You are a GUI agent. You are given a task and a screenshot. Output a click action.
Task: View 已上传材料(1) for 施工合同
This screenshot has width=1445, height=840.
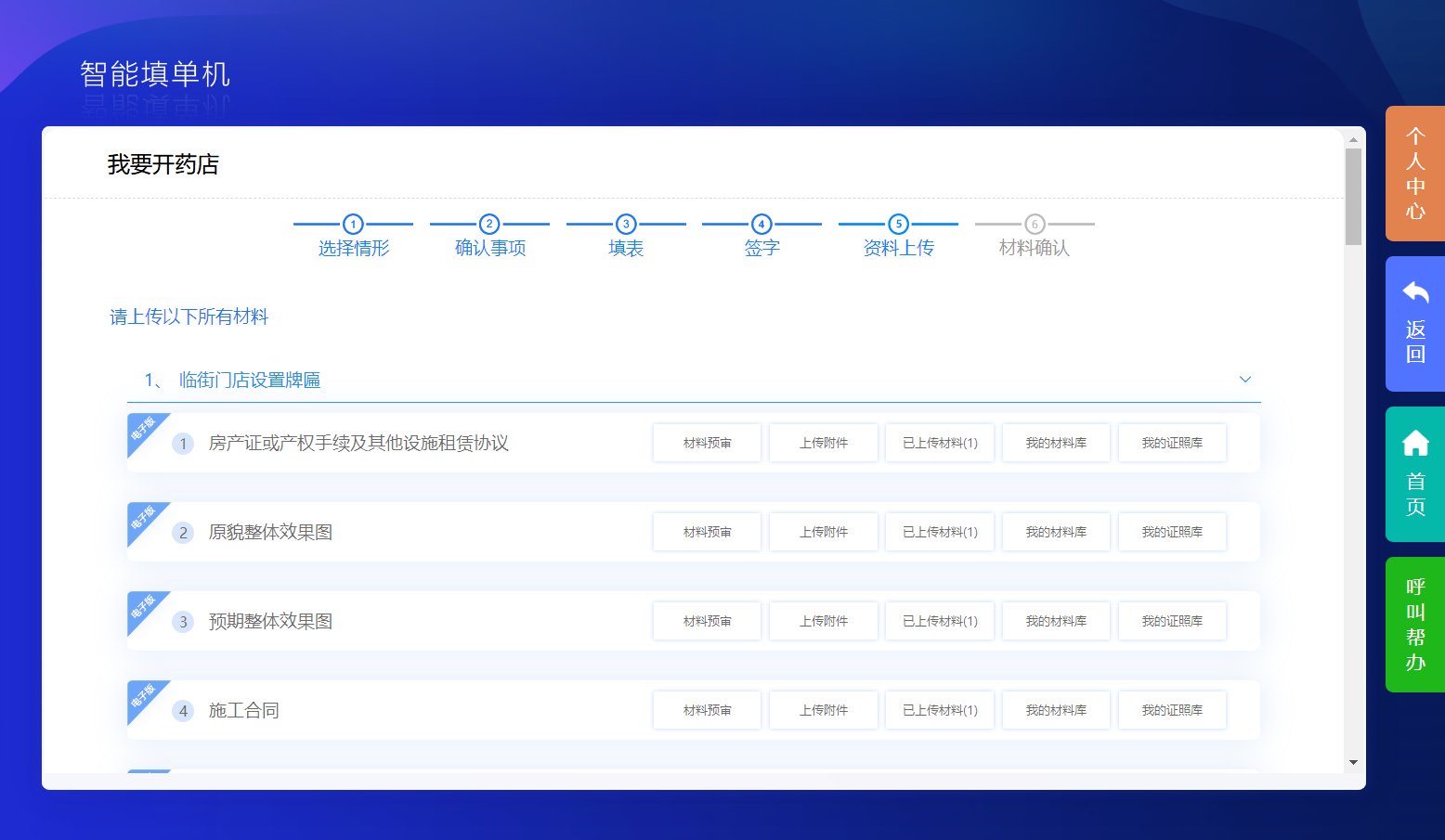tap(939, 709)
